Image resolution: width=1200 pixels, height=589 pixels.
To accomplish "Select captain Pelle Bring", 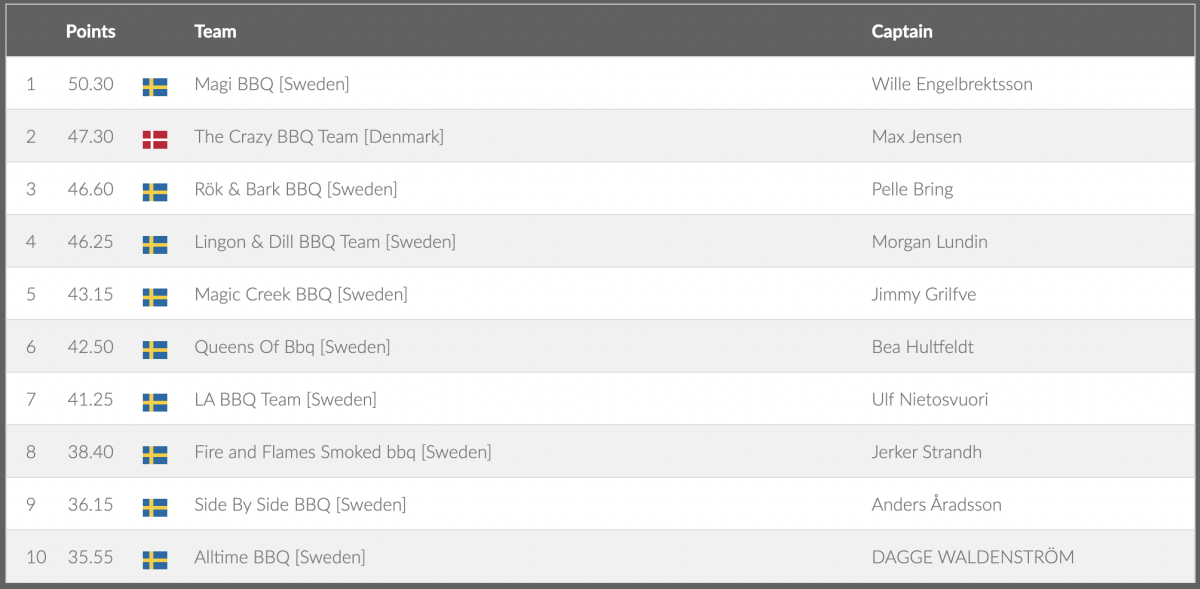I will [912, 189].
